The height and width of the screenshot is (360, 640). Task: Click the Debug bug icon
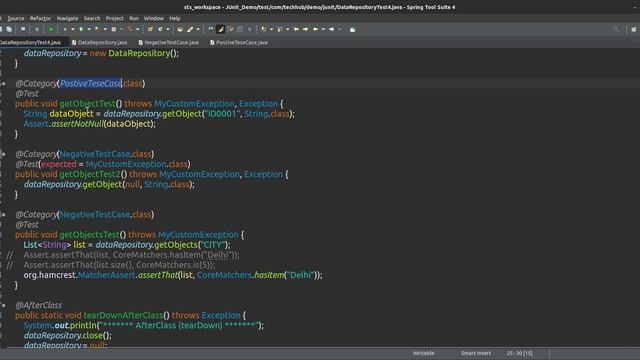(x=65, y=29)
